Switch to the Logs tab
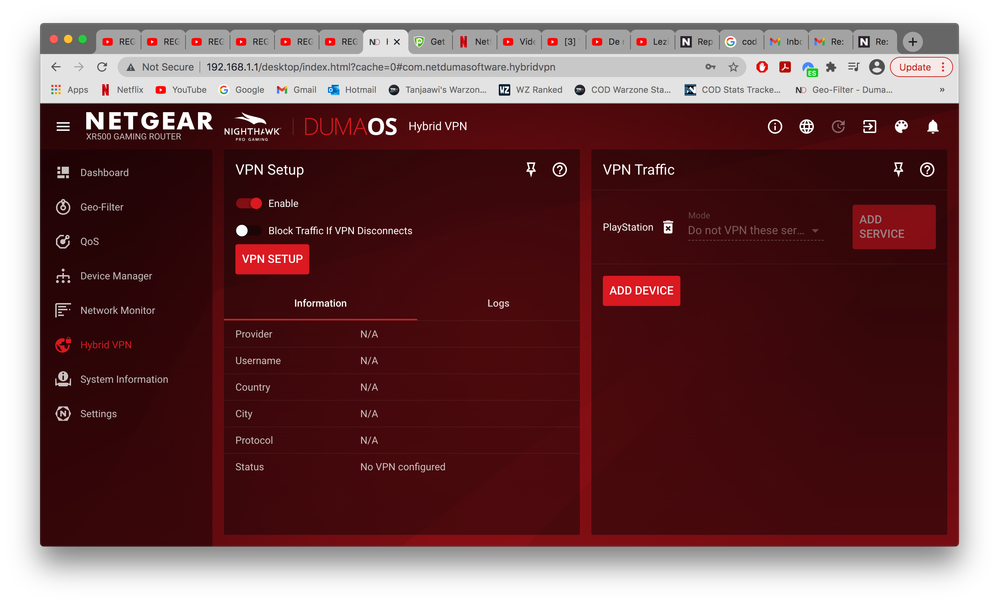Screen dimensions: 999x604 497,303
